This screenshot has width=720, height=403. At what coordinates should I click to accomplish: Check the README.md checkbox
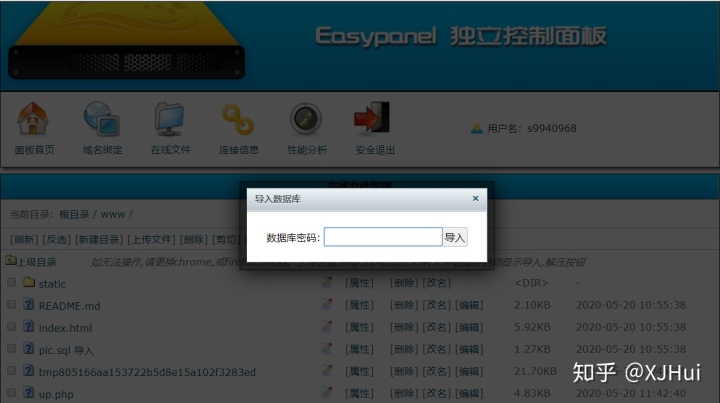[x=11, y=304]
